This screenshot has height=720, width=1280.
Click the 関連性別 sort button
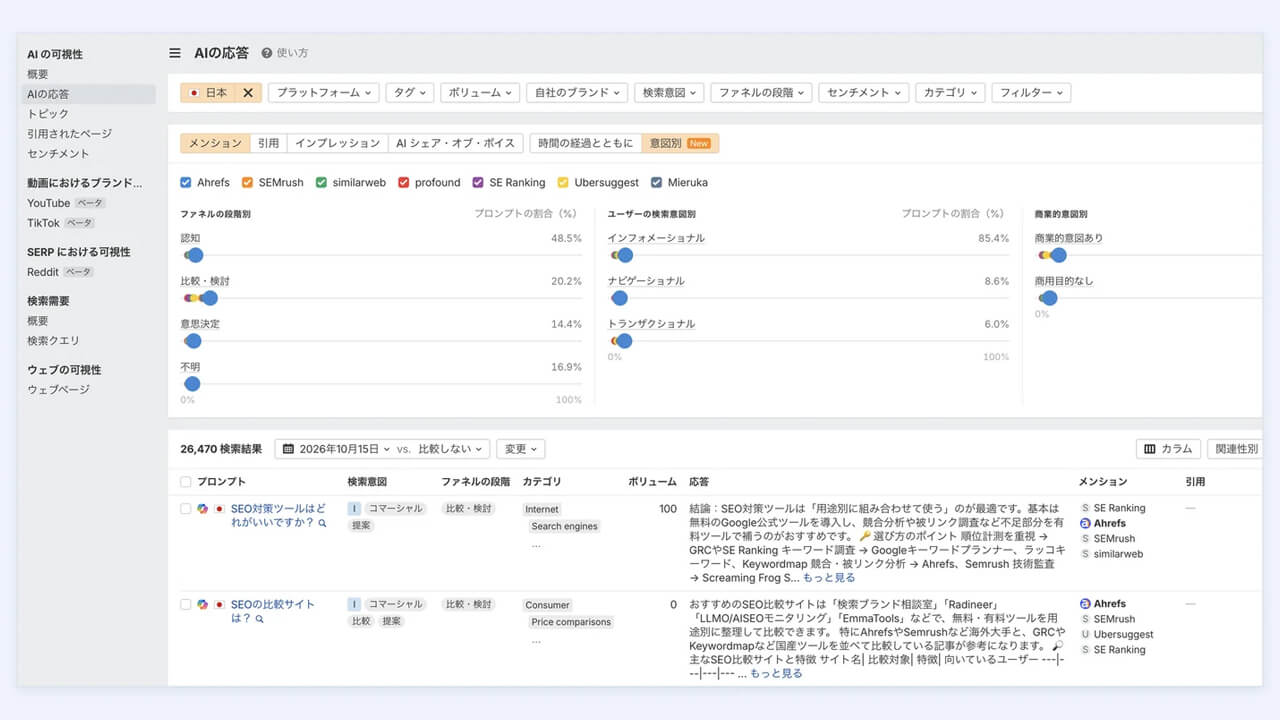[1236, 449]
